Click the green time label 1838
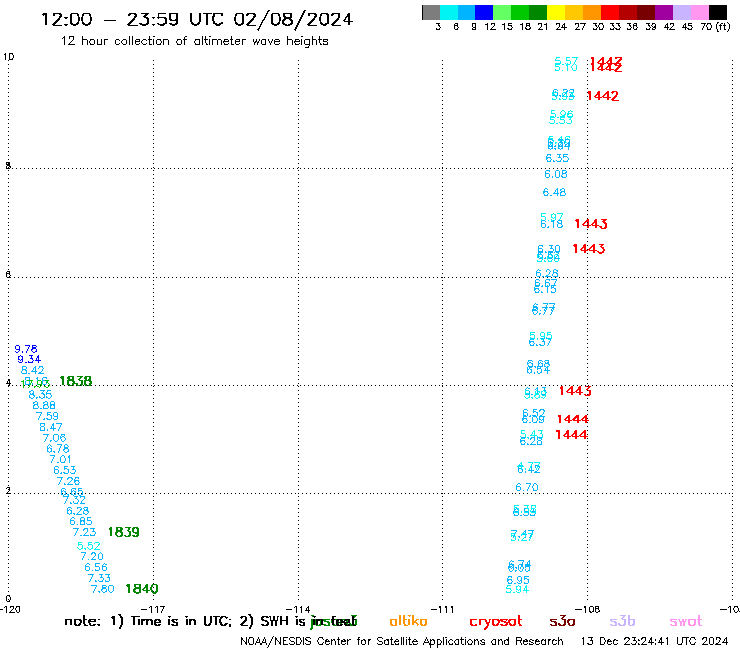This screenshot has height=650, width=740. coord(76,381)
